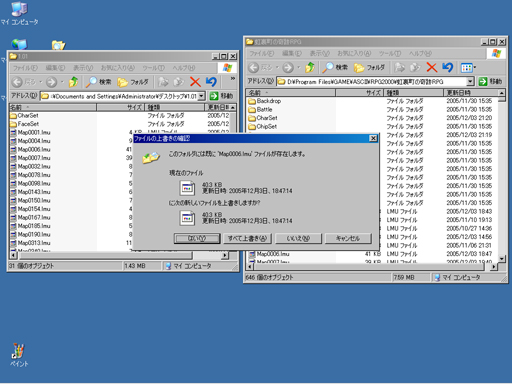Click the Cancel button in overwrite dialog

348,238
